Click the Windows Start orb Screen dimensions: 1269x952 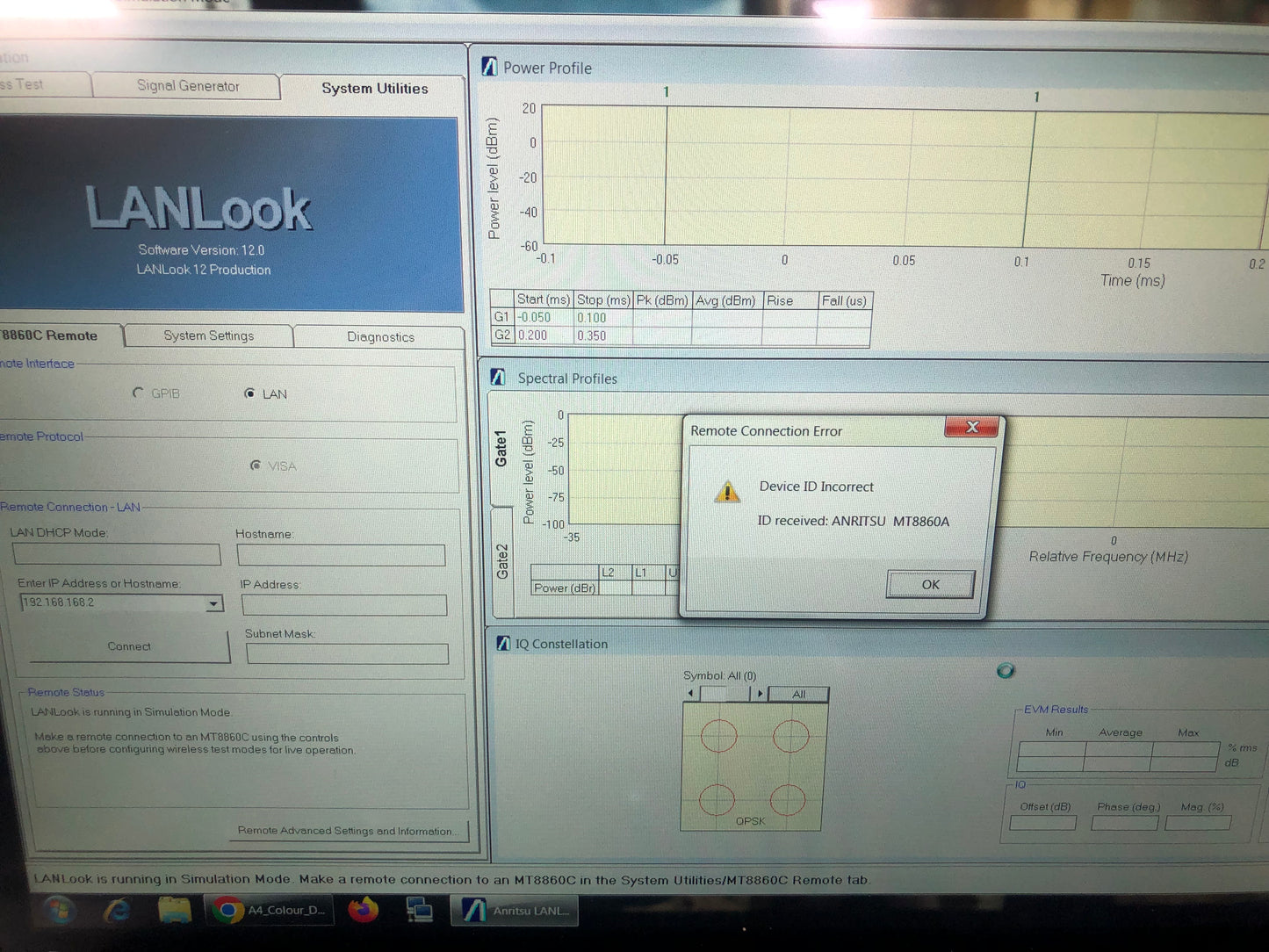tap(58, 911)
